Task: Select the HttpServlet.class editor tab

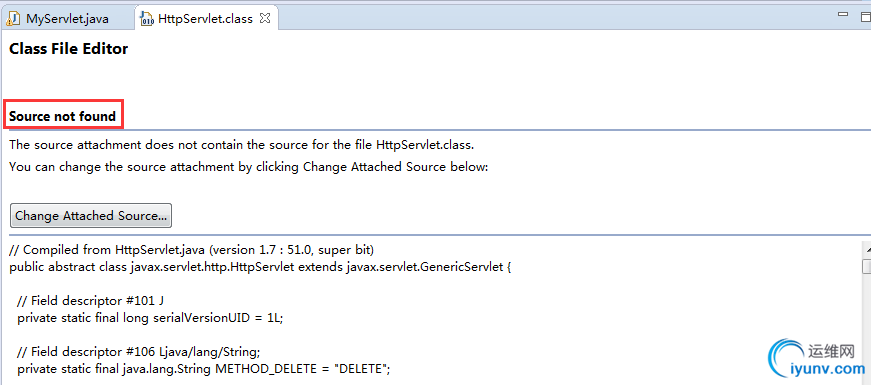Action: [205, 19]
